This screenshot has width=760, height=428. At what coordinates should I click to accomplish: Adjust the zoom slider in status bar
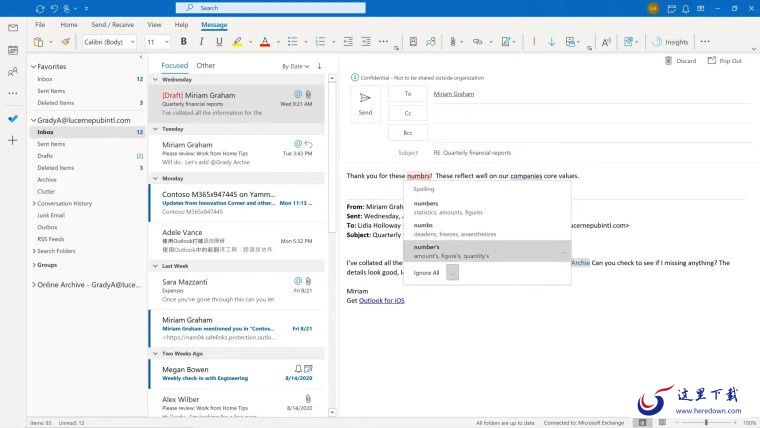pos(706,423)
